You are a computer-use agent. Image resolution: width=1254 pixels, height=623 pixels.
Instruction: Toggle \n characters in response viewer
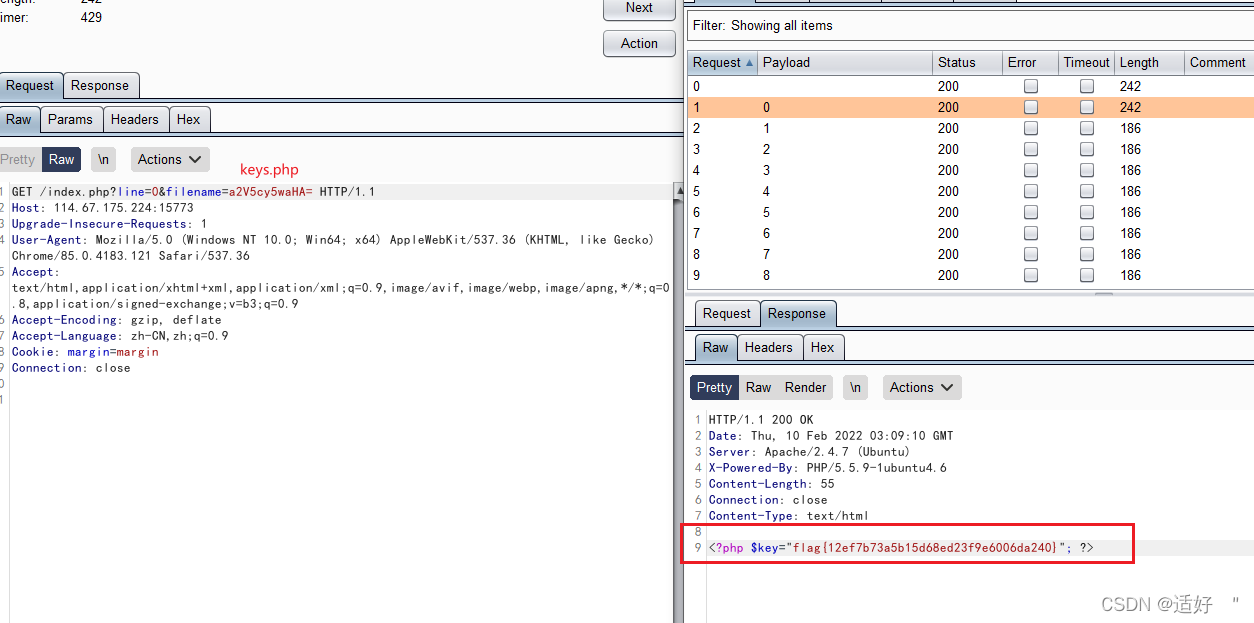[x=855, y=388]
